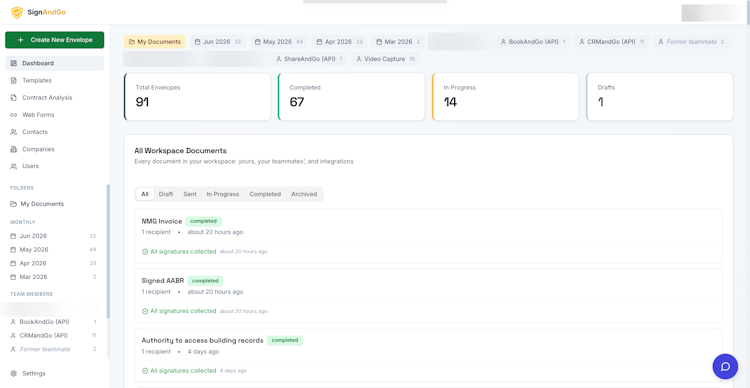Screen dimensions: 750x388
Task: Click checkmark icon in NMG Invoice row
Action: 145,252
